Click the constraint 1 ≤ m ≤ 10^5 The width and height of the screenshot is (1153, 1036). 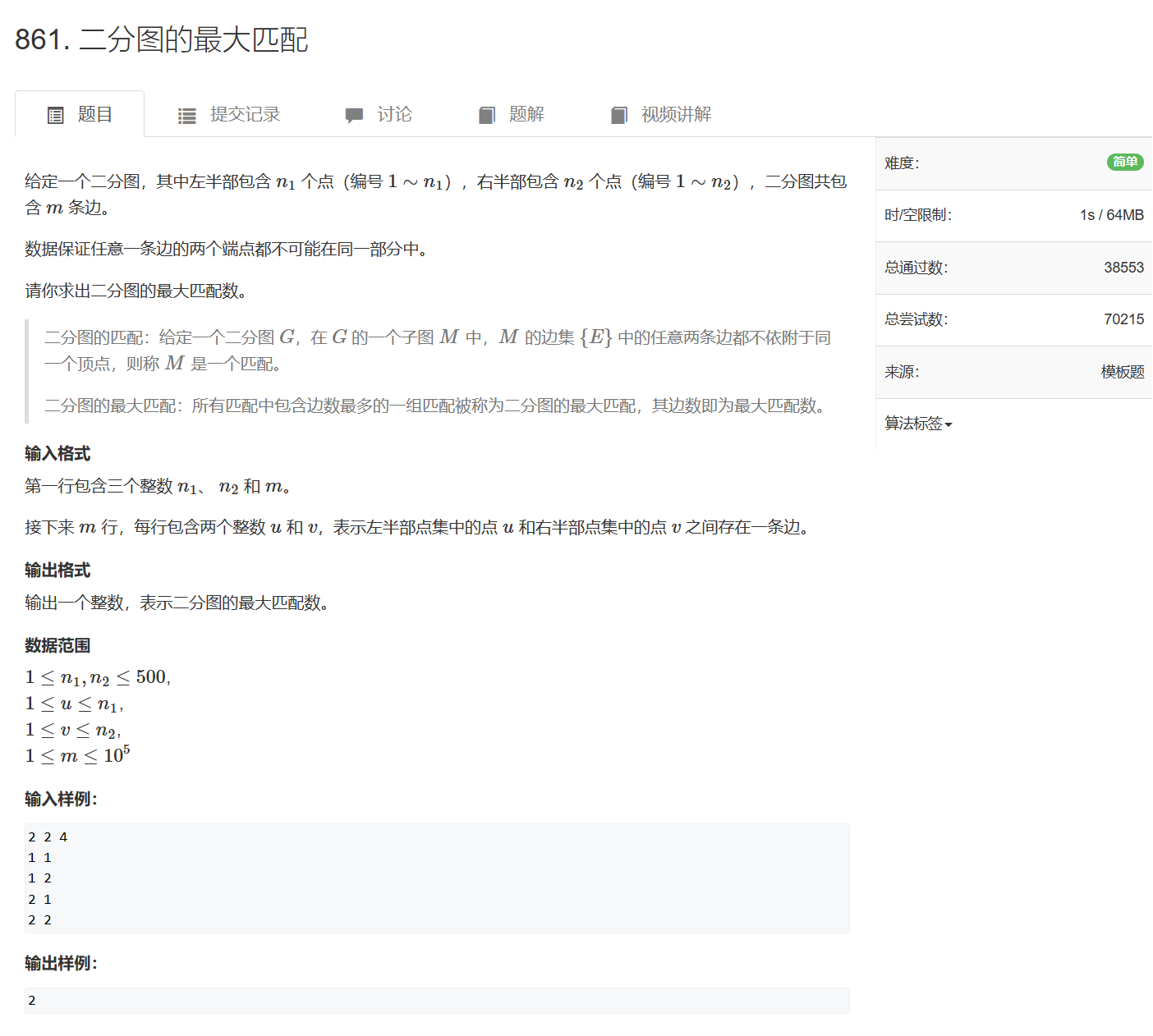point(77,754)
